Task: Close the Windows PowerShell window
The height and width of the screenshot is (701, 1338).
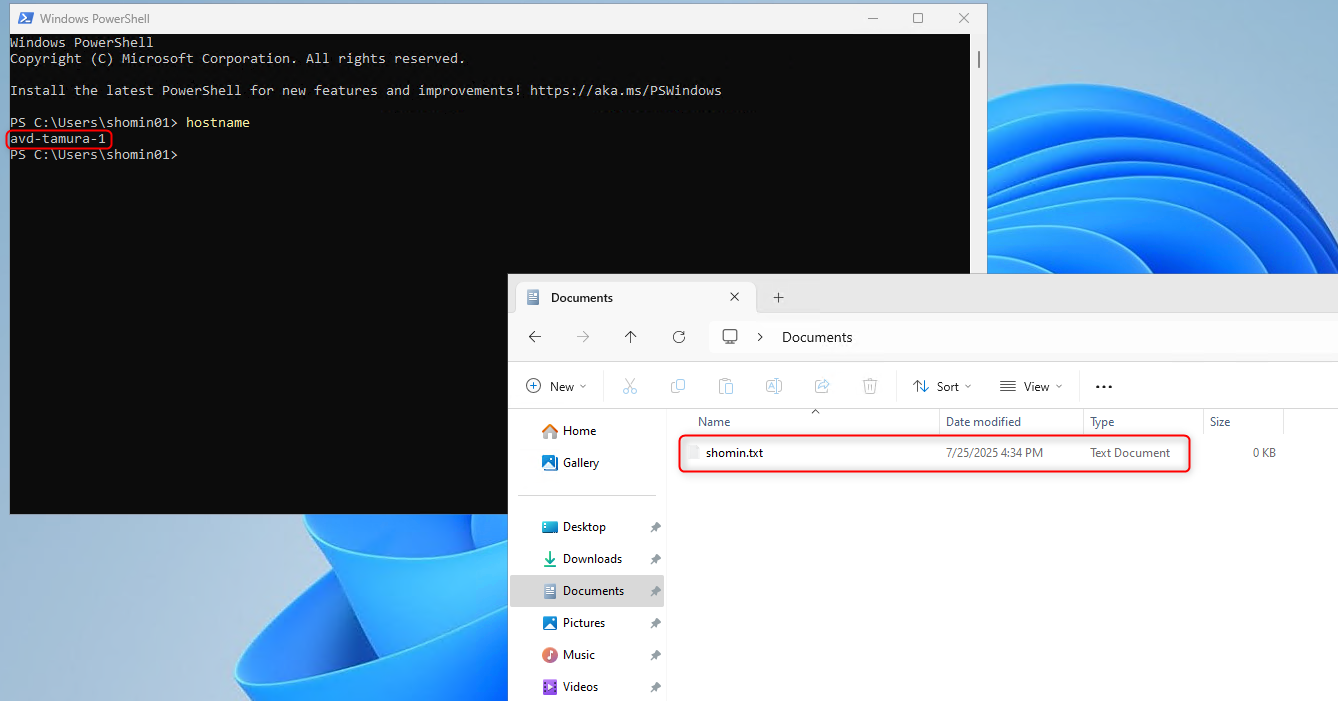Action: click(x=964, y=18)
